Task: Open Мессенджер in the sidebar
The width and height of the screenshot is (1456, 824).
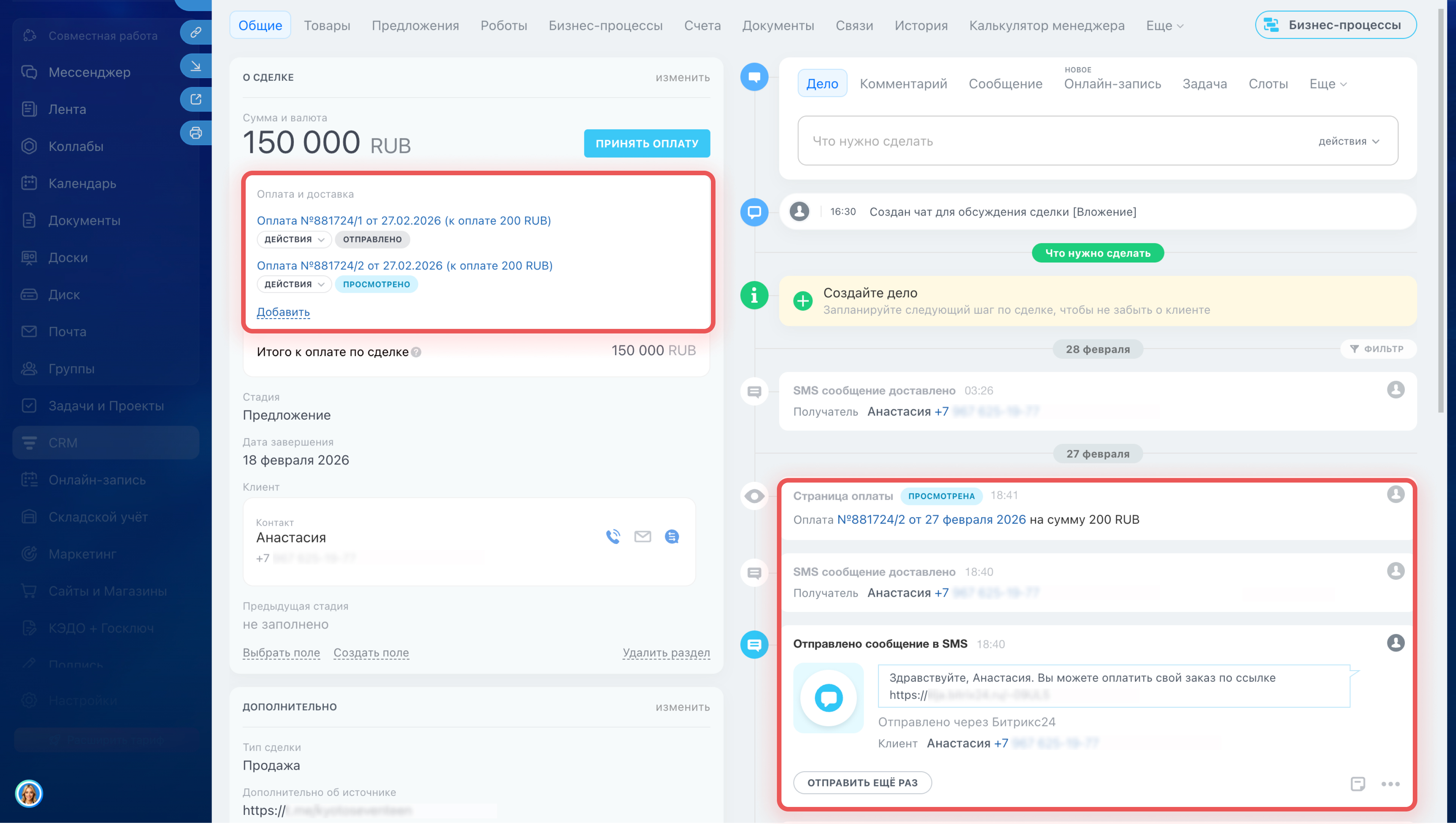Action: (89, 72)
